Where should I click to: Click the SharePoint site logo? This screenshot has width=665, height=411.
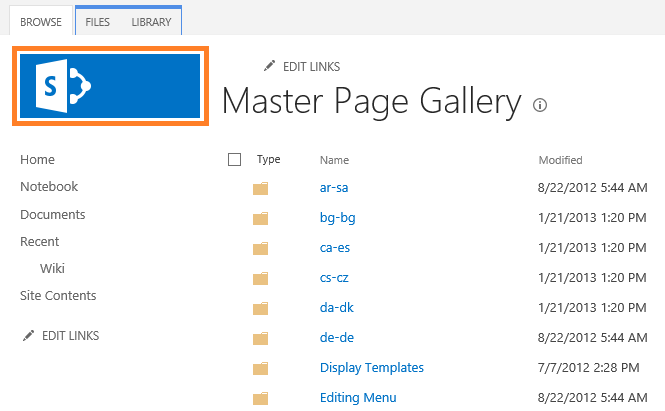pyautogui.click(x=109, y=86)
